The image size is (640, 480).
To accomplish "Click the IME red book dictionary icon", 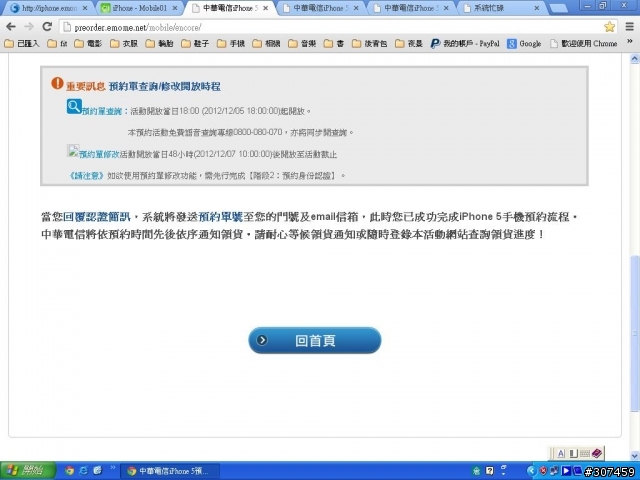I will [596, 453].
